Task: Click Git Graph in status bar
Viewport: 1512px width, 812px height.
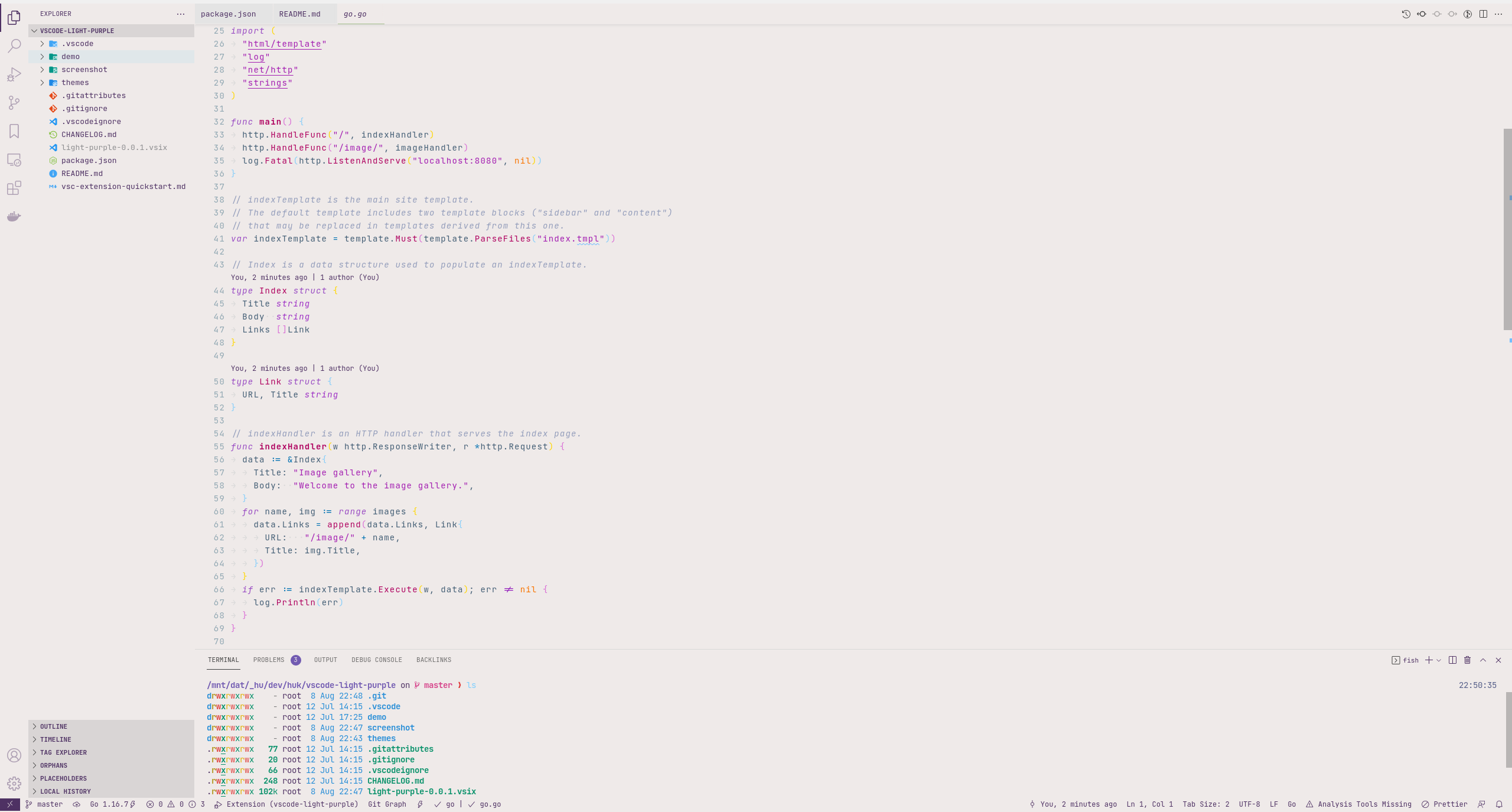Action: [x=387, y=804]
